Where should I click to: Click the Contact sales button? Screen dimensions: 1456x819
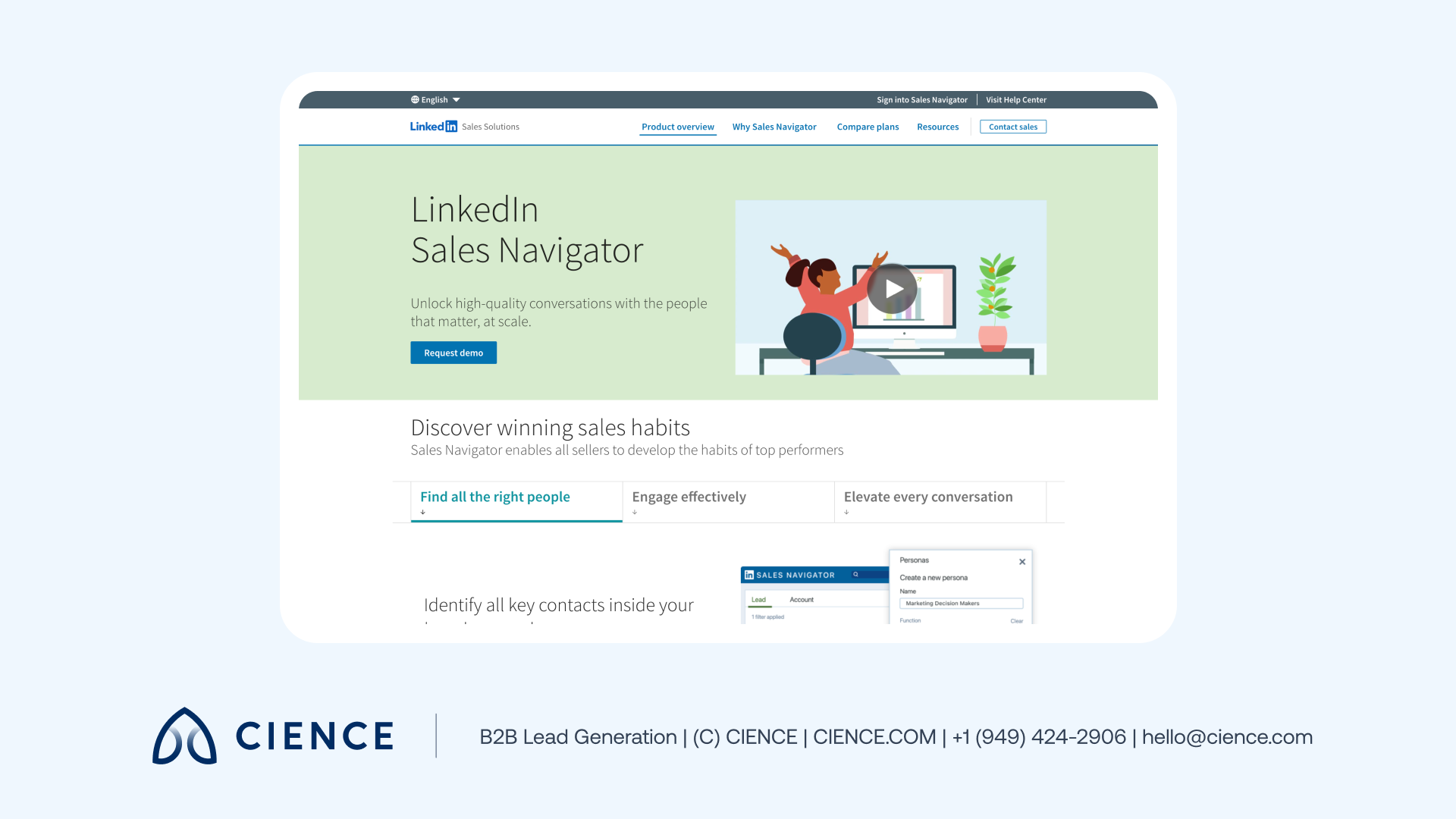pos(1012,126)
